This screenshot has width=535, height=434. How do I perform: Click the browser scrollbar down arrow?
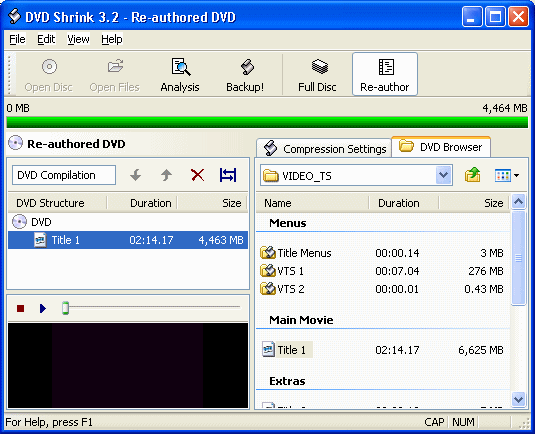(518, 399)
